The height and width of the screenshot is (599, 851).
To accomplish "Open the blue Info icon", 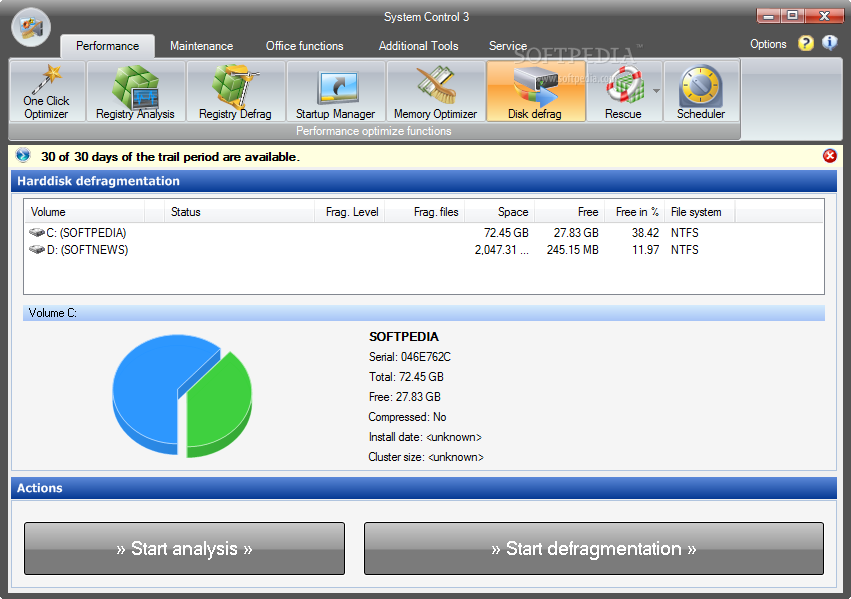I will click(x=830, y=43).
